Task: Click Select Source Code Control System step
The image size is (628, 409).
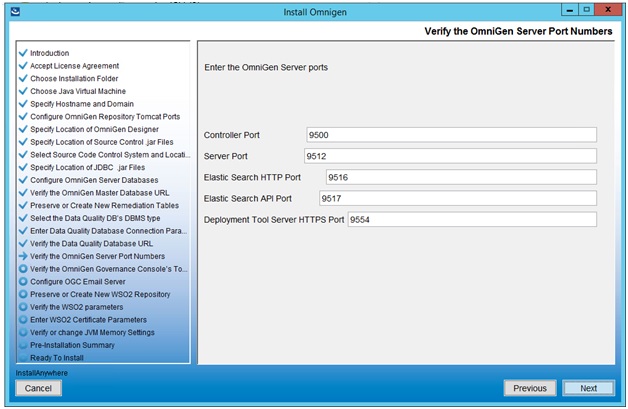Action: tap(110, 155)
